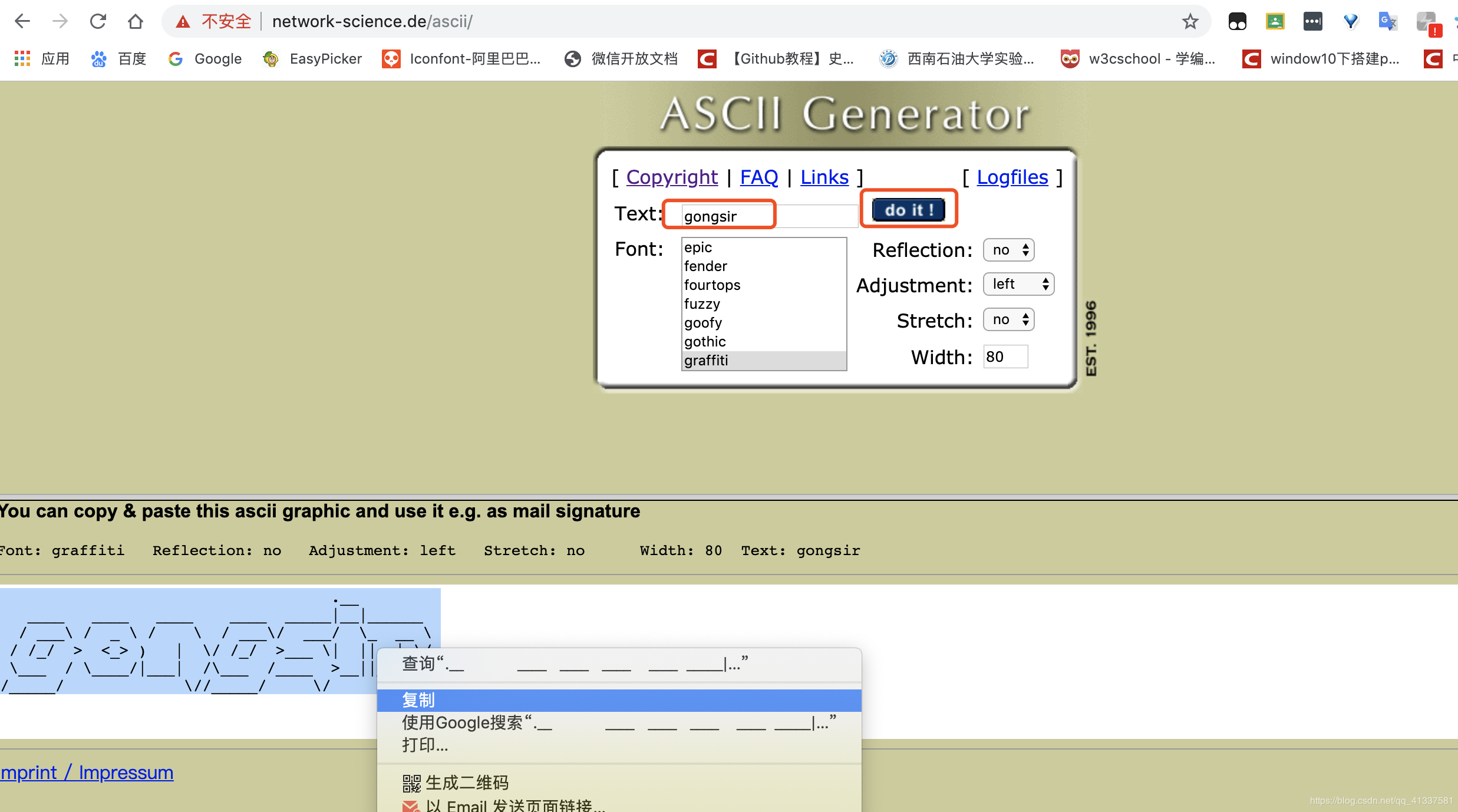The image size is (1458, 812).
Task: Bookmark this page with the star icon
Action: click(1190, 22)
